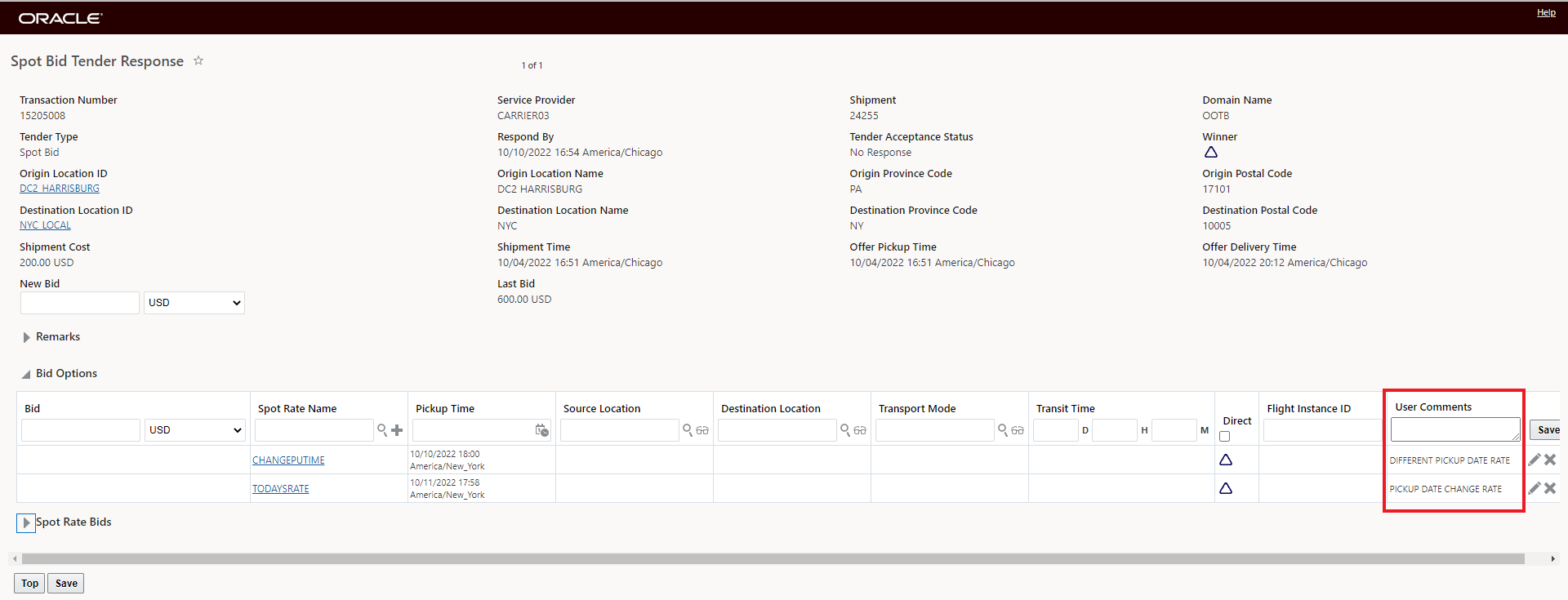Viewport: 1568px width, 600px height.
Task: Focus the New Bid amount field
Action: [80, 303]
